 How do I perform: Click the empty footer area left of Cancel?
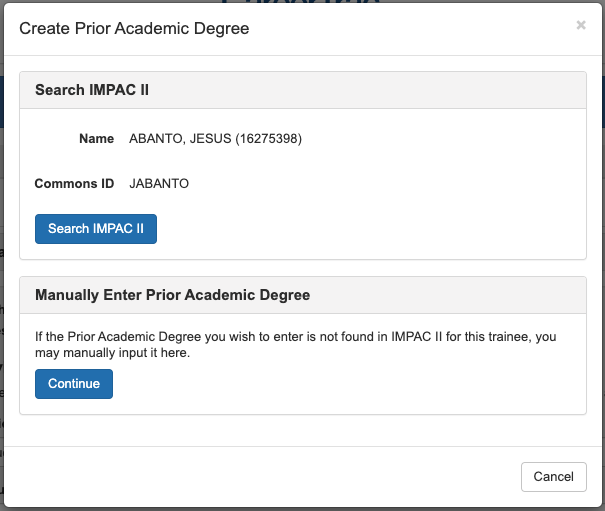[260, 477]
